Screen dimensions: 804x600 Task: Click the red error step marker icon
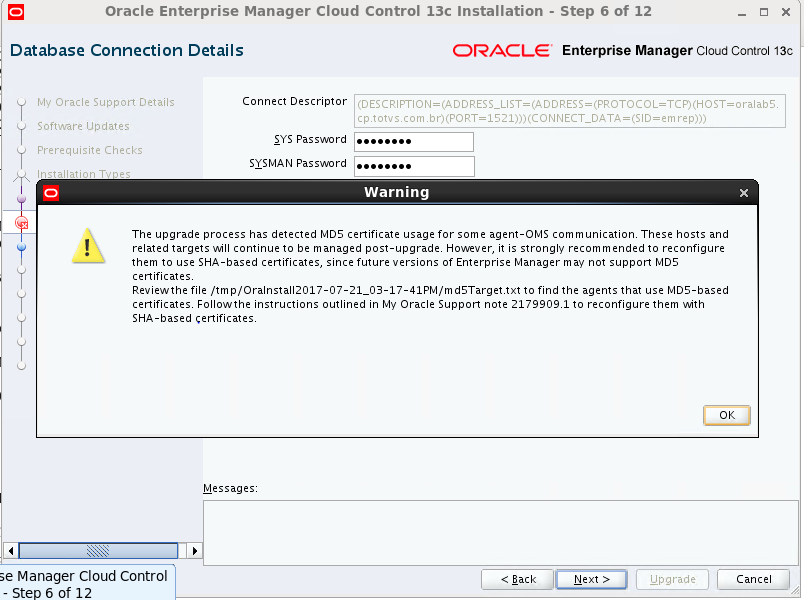(x=22, y=223)
